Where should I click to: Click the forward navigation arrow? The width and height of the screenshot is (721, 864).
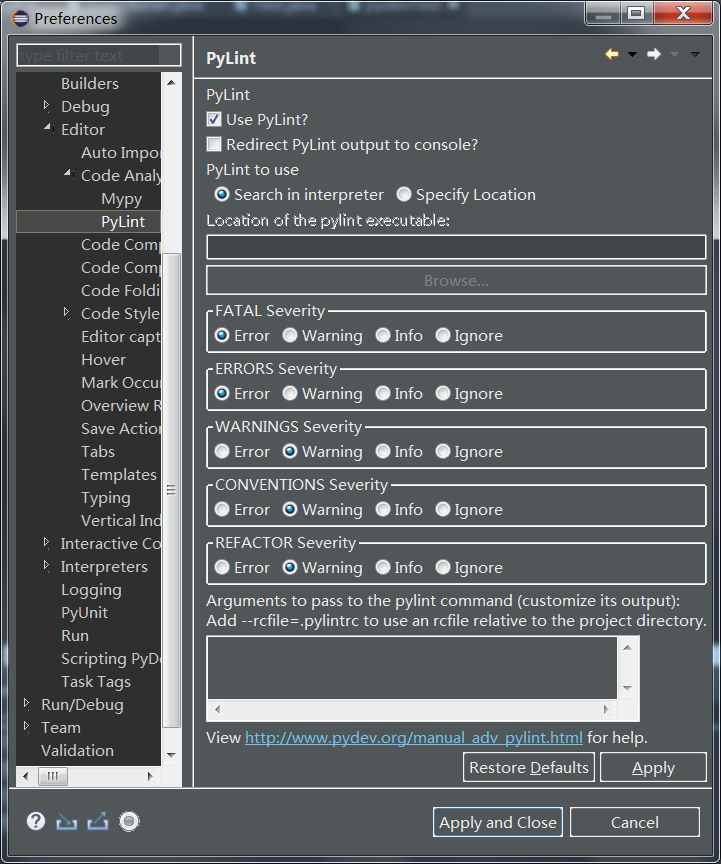tap(654, 54)
